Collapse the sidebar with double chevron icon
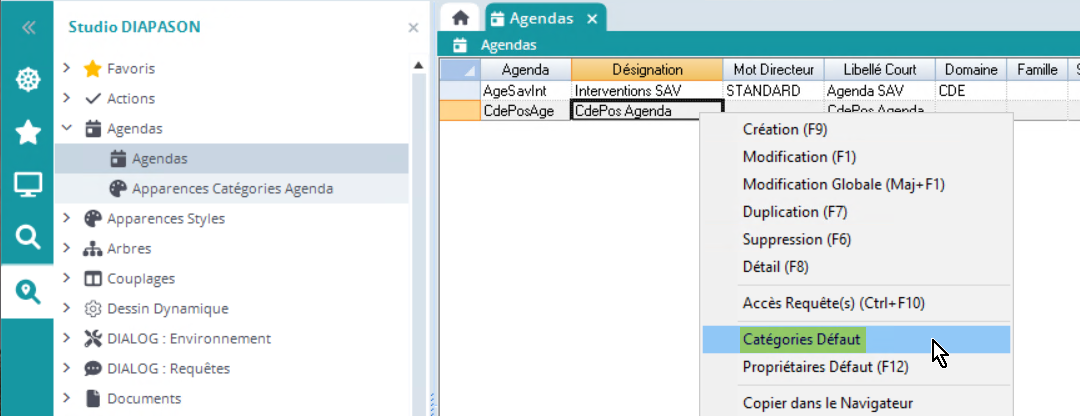 (x=27, y=28)
